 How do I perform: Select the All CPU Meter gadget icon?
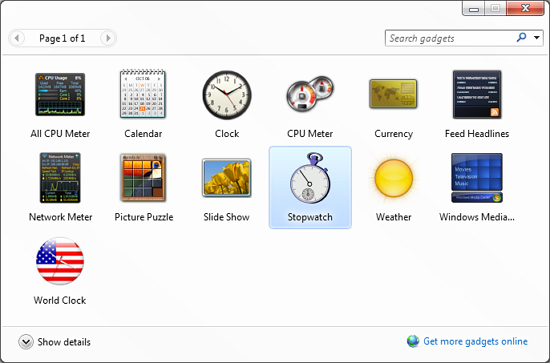click(x=60, y=94)
